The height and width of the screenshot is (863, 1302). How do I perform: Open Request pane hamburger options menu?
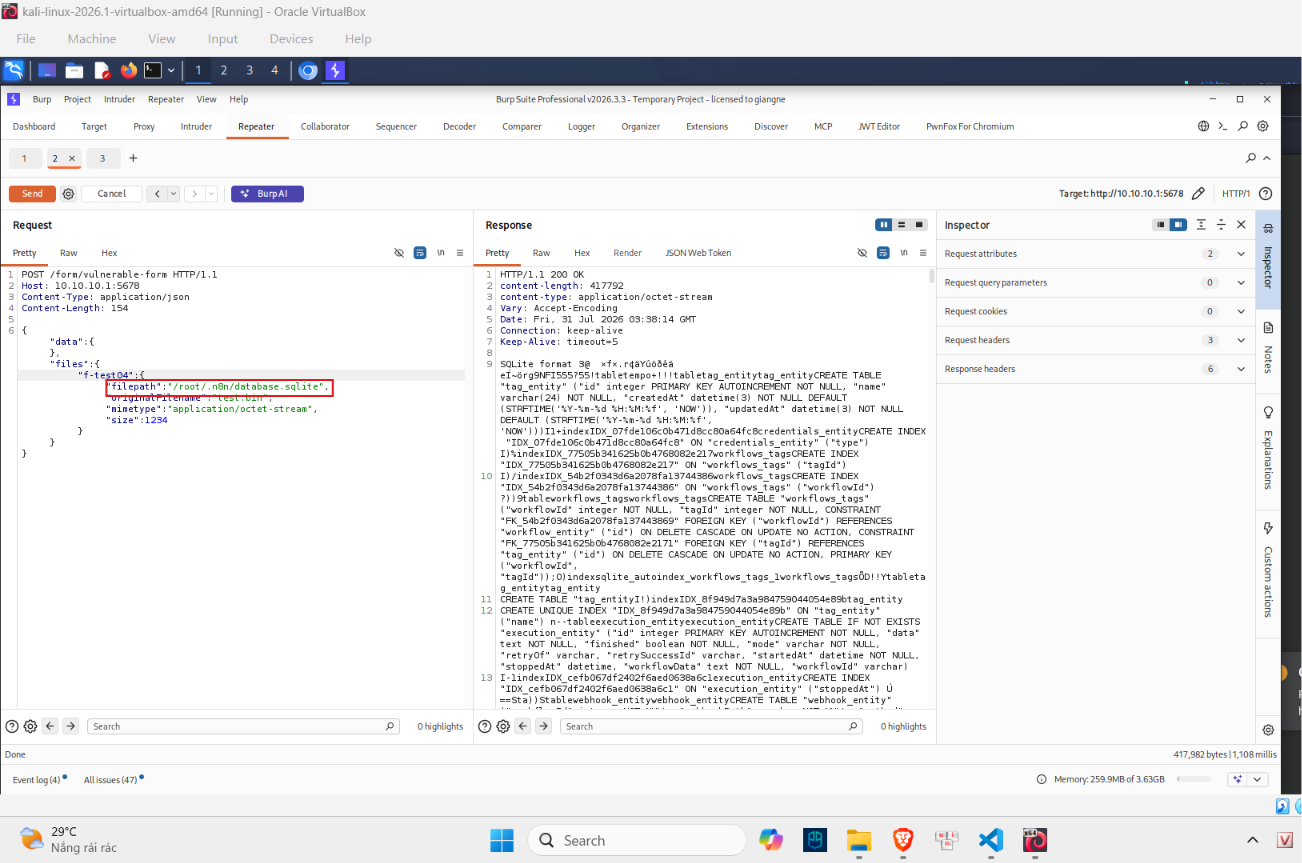[x=460, y=253]
